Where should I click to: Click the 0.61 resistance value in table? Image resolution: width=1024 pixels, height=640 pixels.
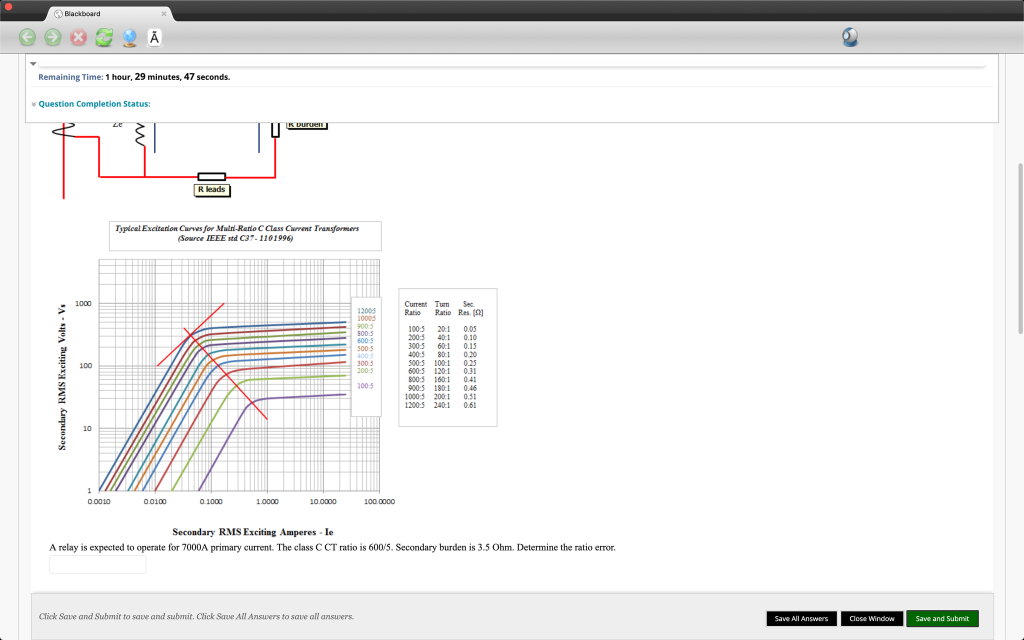470,405
